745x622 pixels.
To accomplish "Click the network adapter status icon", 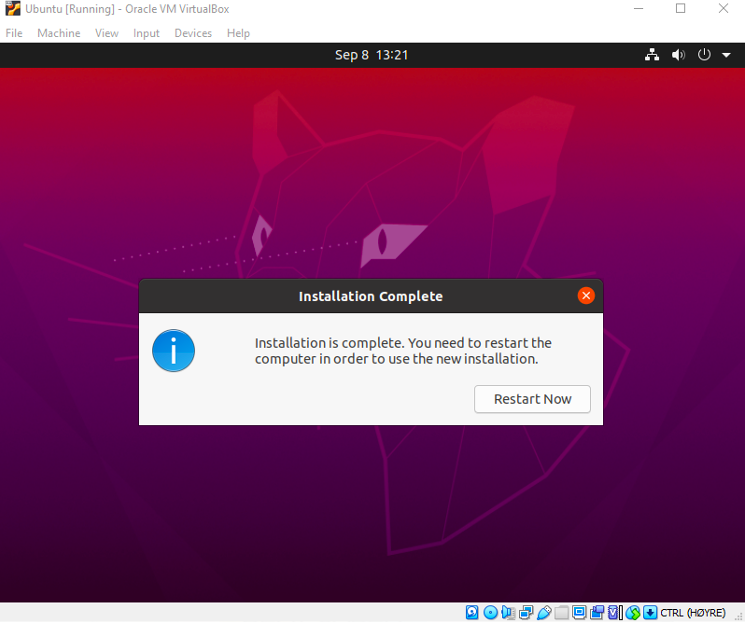I will click(526, 612).
